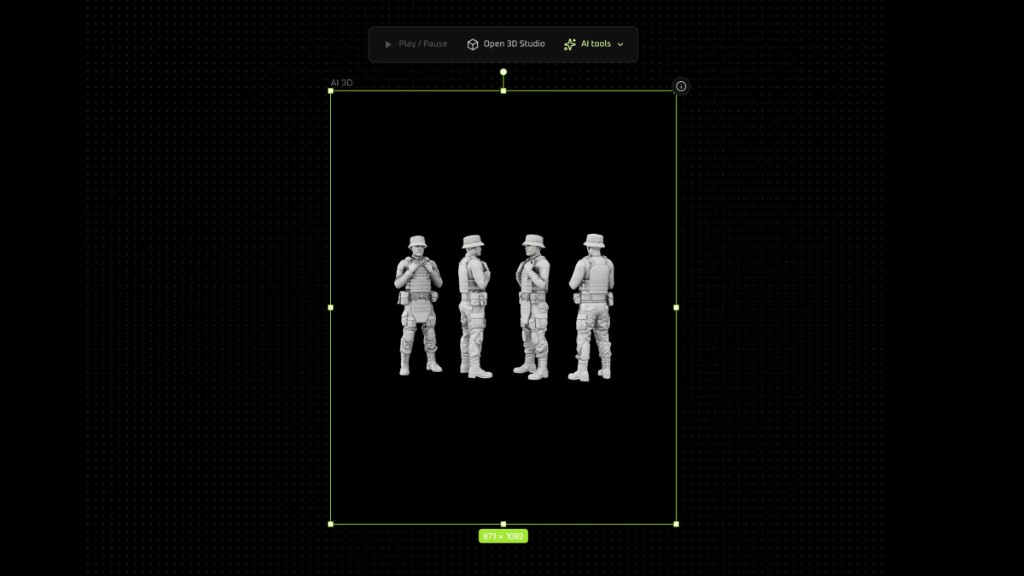Click the 871 × 1092 size badge
1024x576 pixels.
503,536
